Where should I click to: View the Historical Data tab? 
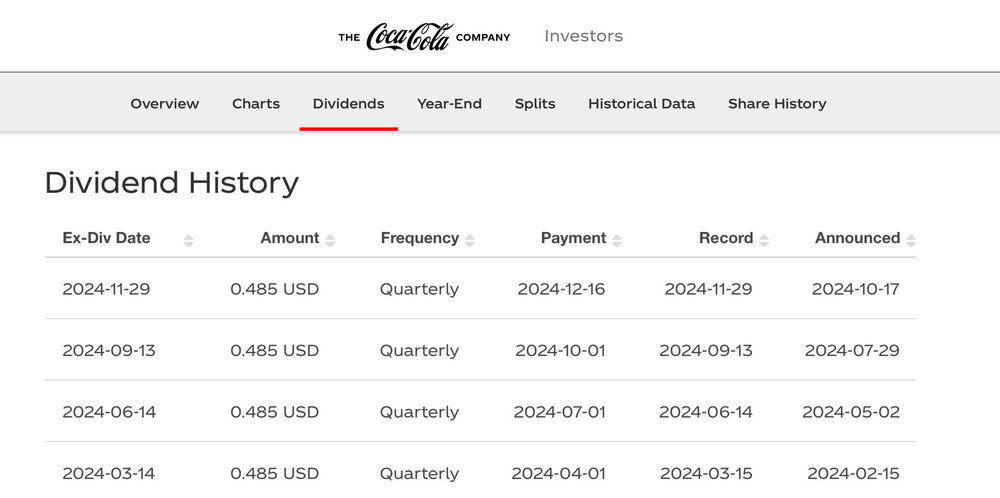641,104
